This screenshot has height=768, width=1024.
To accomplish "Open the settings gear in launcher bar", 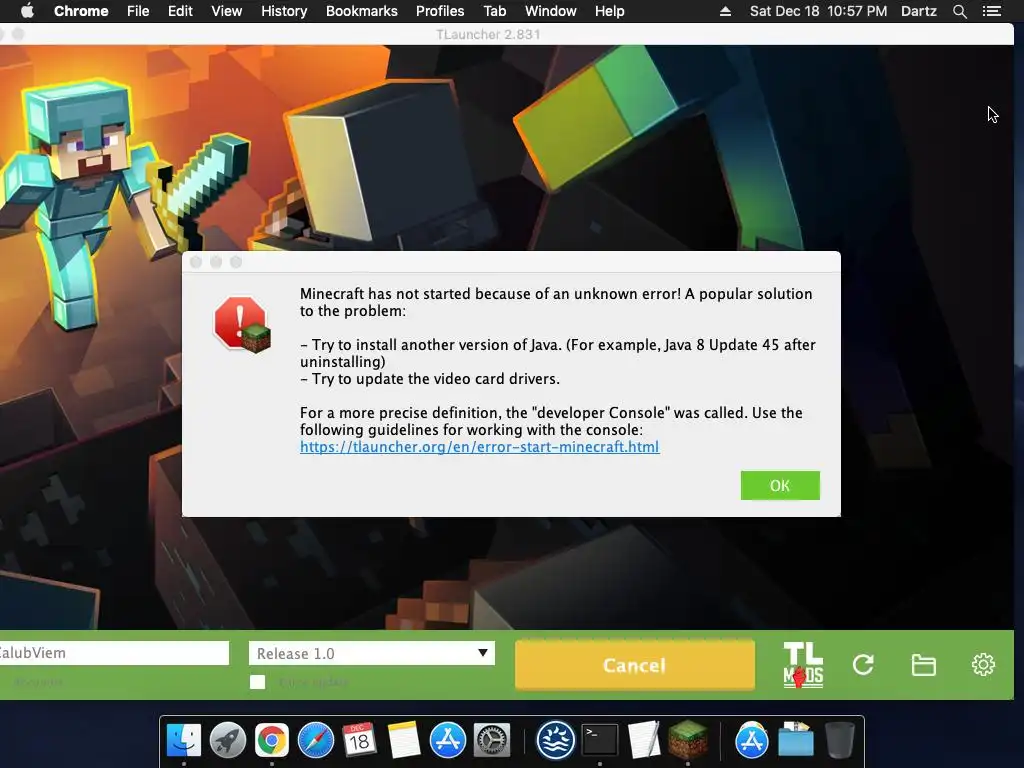I will 983,665.
